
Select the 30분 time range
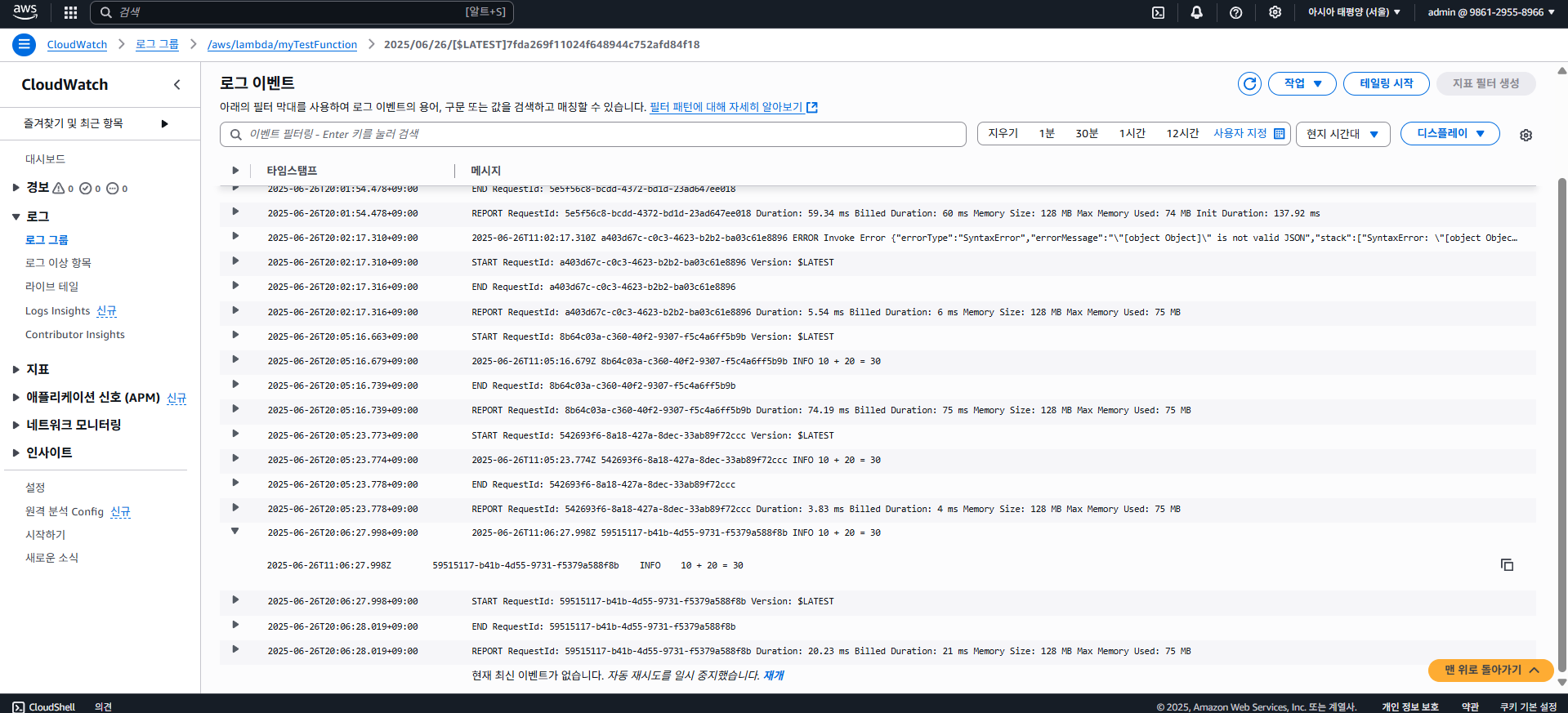coord(1087,133)
